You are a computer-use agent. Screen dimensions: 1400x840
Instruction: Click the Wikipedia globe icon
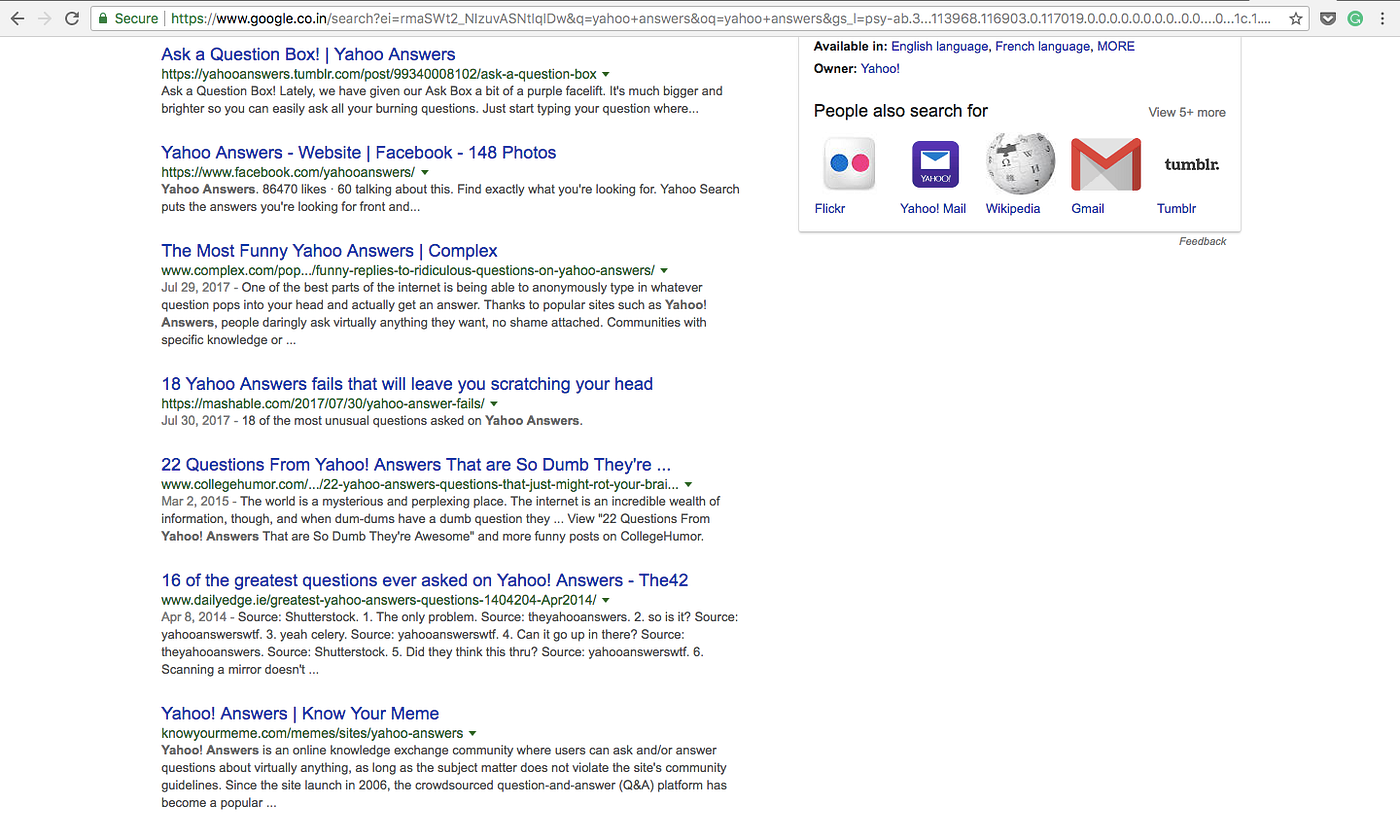click(x=1020, y=162)
